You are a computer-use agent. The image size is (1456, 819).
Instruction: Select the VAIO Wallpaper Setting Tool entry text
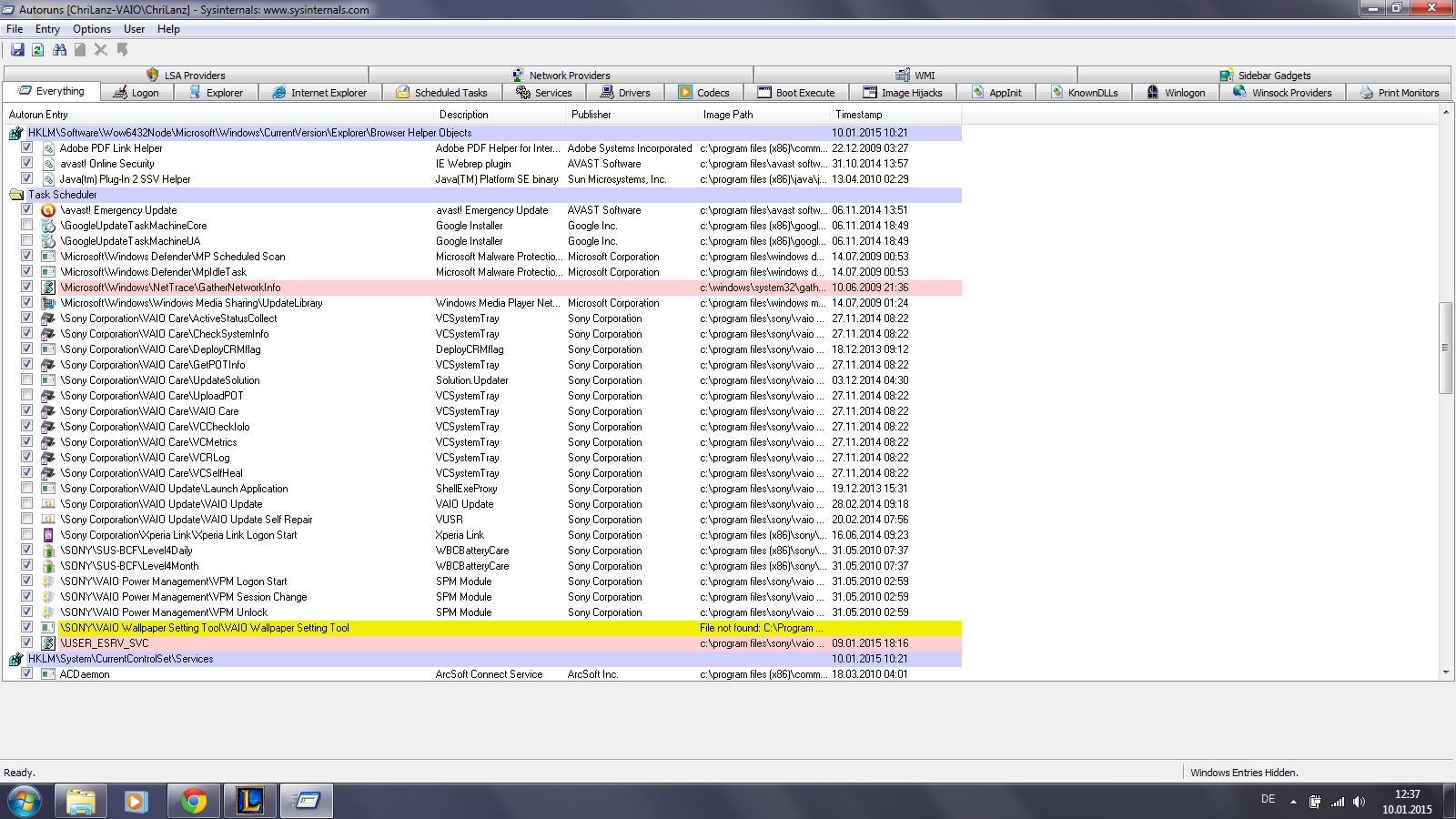pyautogui.click(x=205, y=628)
